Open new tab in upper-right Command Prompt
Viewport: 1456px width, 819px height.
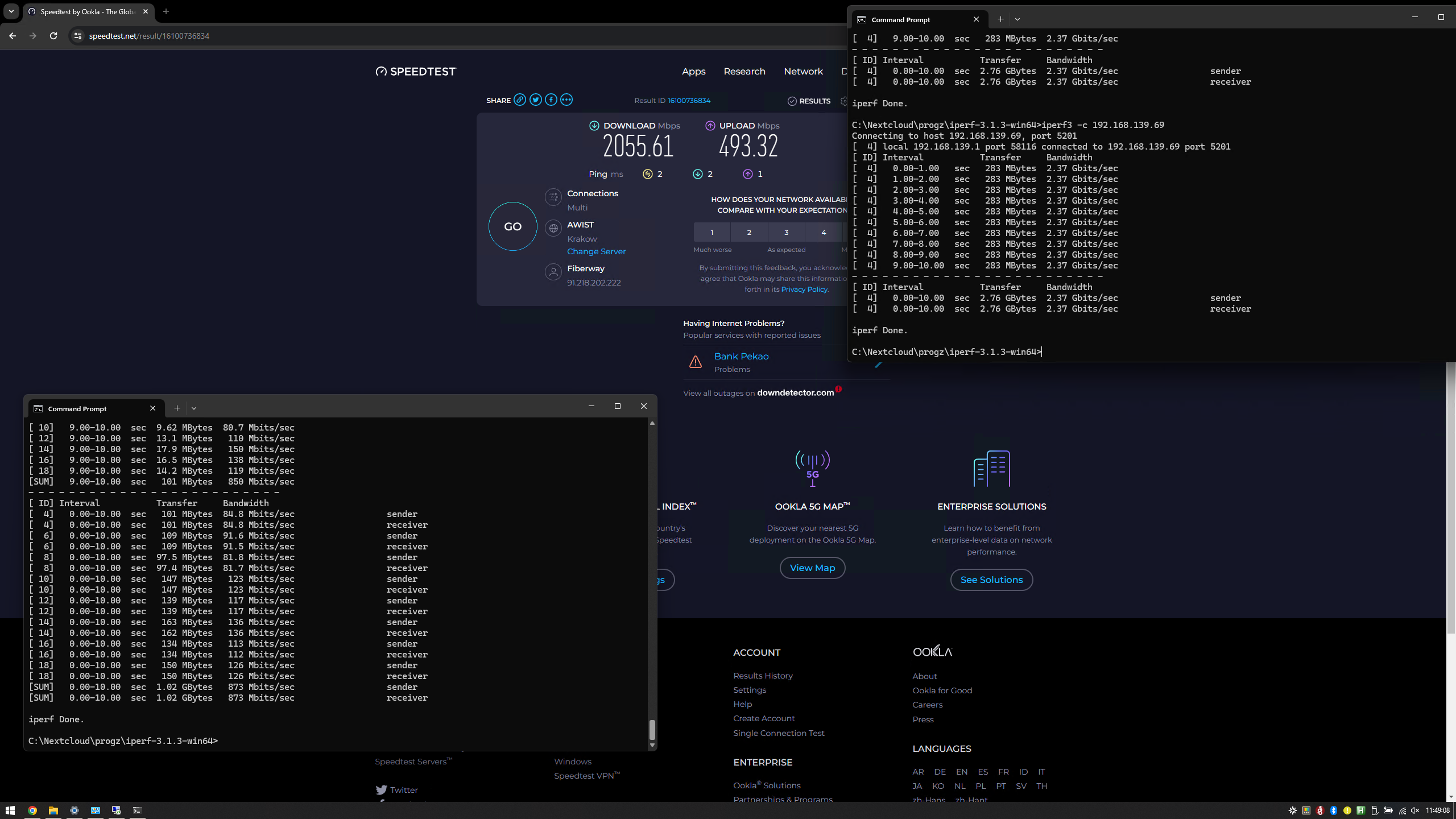(x=1000, y=19)
